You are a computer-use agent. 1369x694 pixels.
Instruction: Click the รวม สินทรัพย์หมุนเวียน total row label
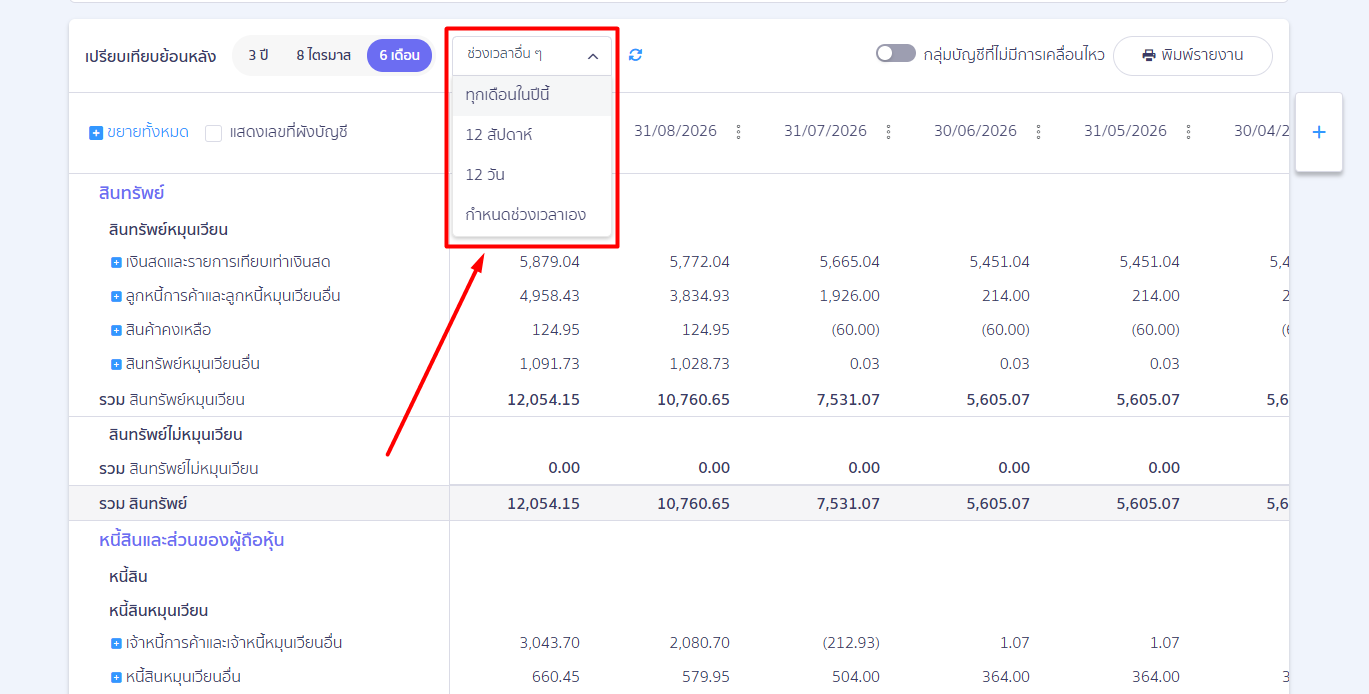point(172,400)
